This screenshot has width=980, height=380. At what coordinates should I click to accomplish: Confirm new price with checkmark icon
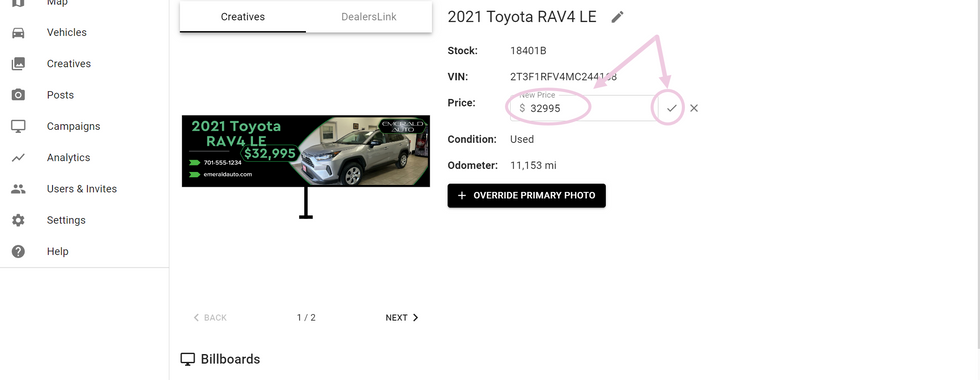[x=671, y=108]
